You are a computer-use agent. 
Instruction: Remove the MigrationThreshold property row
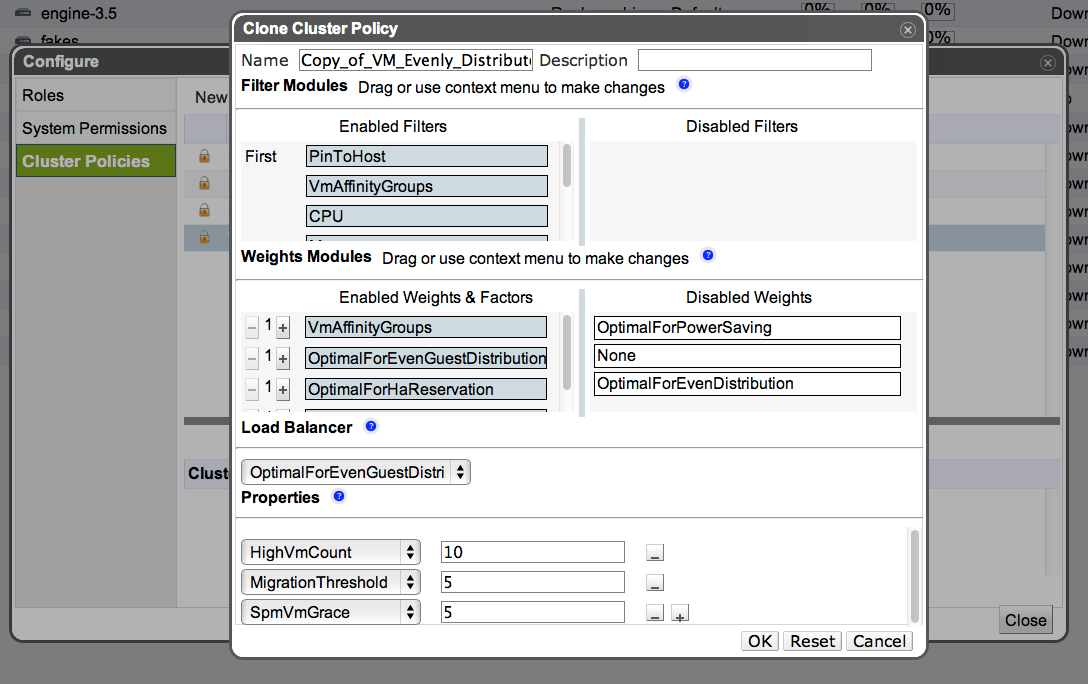click(654, 583)
